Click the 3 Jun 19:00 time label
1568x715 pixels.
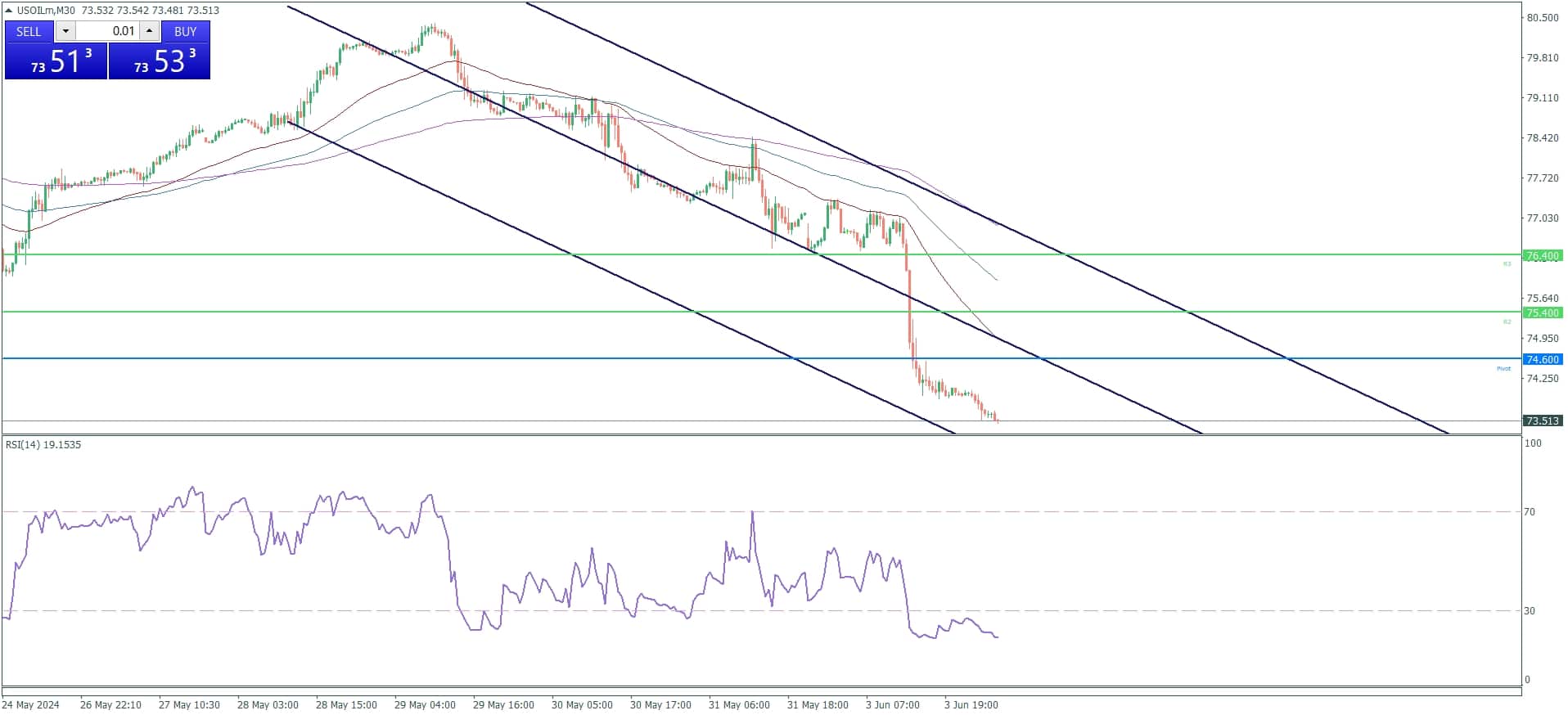pos(971,705)
